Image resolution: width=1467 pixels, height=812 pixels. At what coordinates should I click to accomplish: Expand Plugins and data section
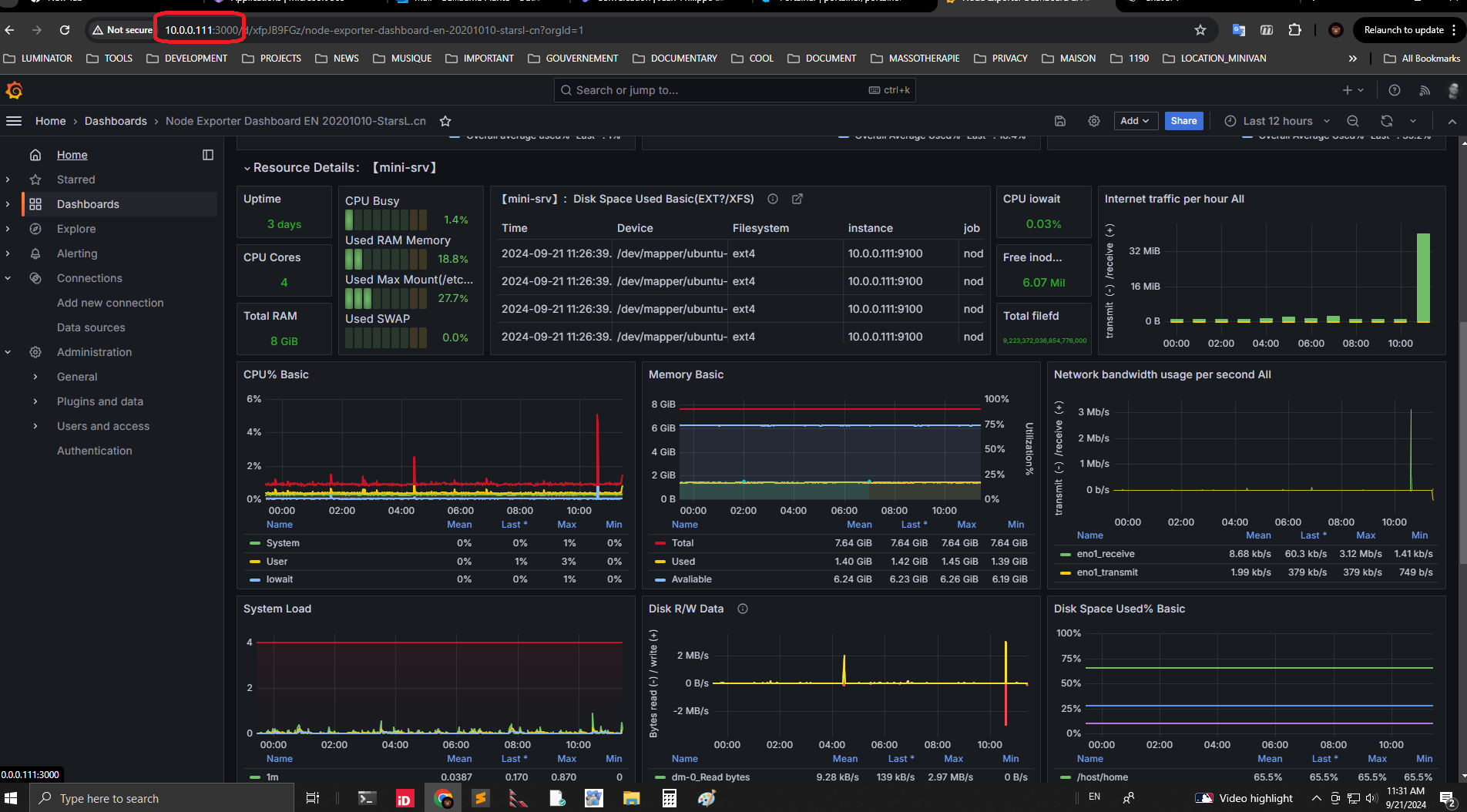[x=35, y=401]
